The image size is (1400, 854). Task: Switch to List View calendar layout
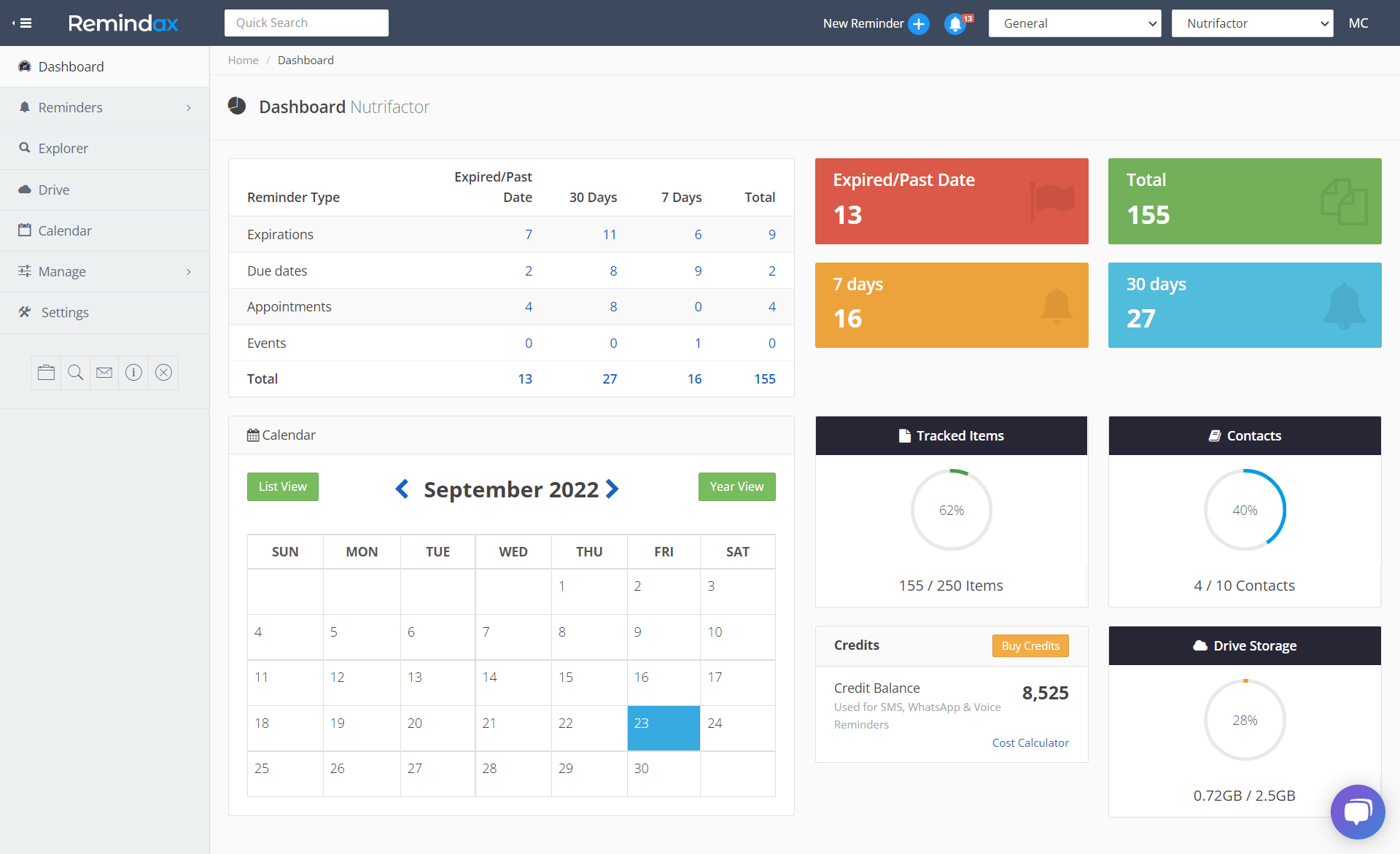coord(283,486)
